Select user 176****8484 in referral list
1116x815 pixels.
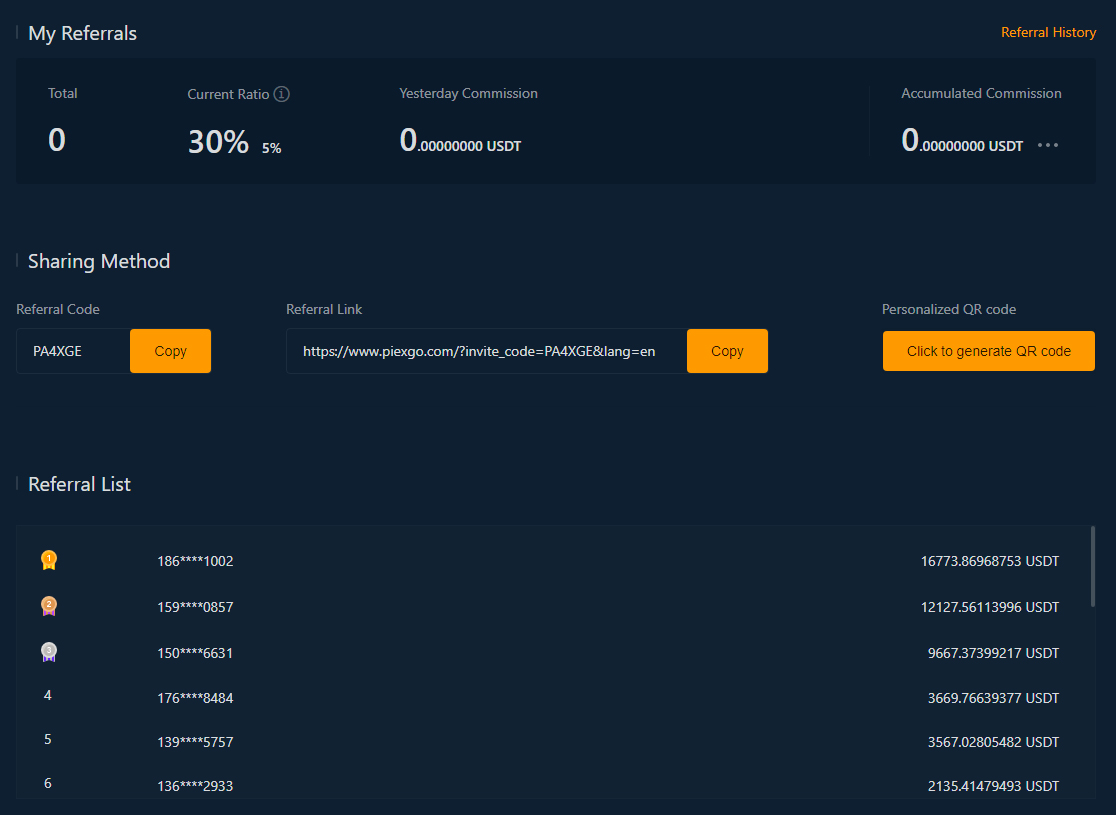click(195, 698)
